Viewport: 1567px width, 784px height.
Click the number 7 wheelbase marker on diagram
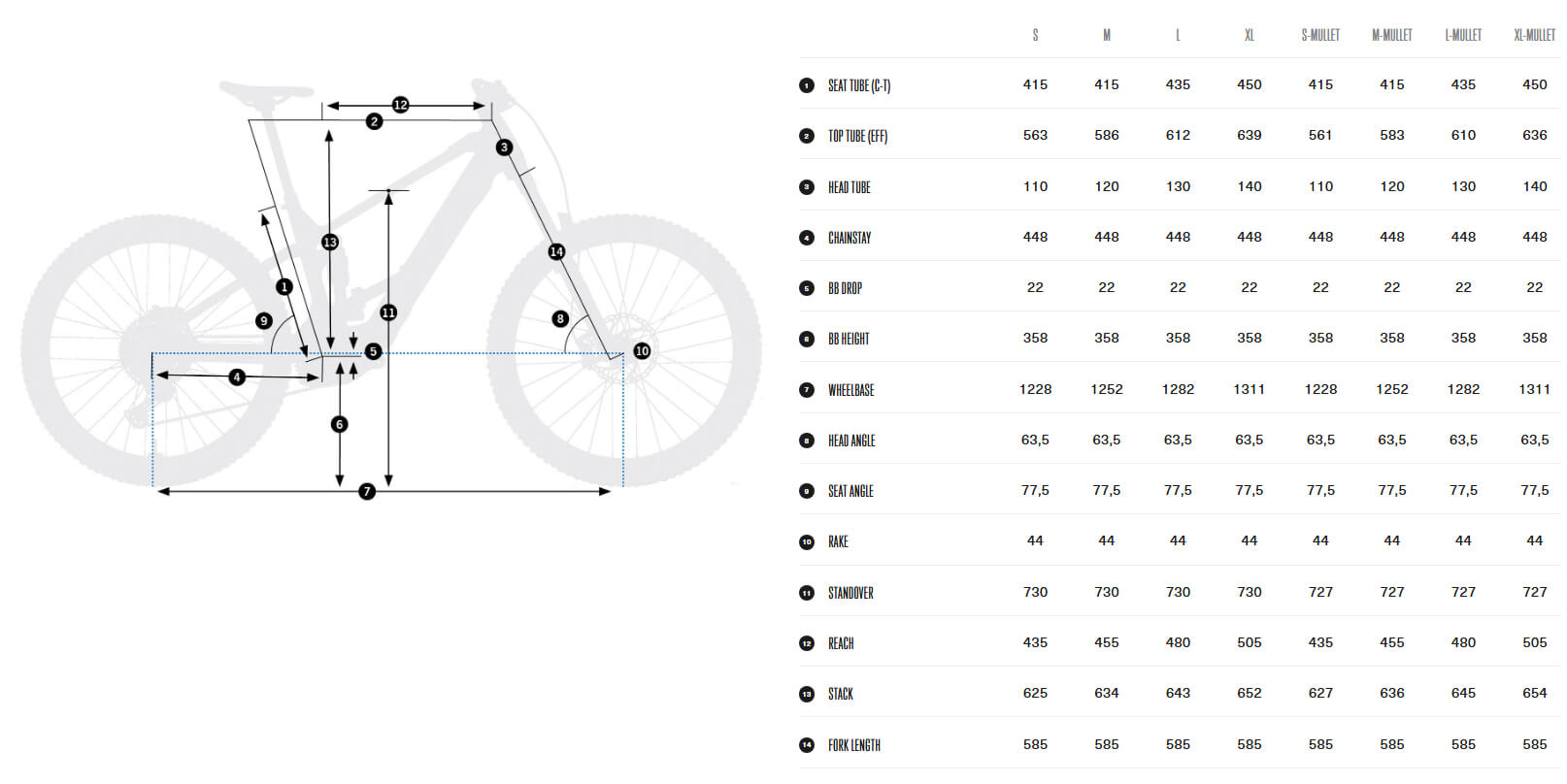(x=367, y=492)
